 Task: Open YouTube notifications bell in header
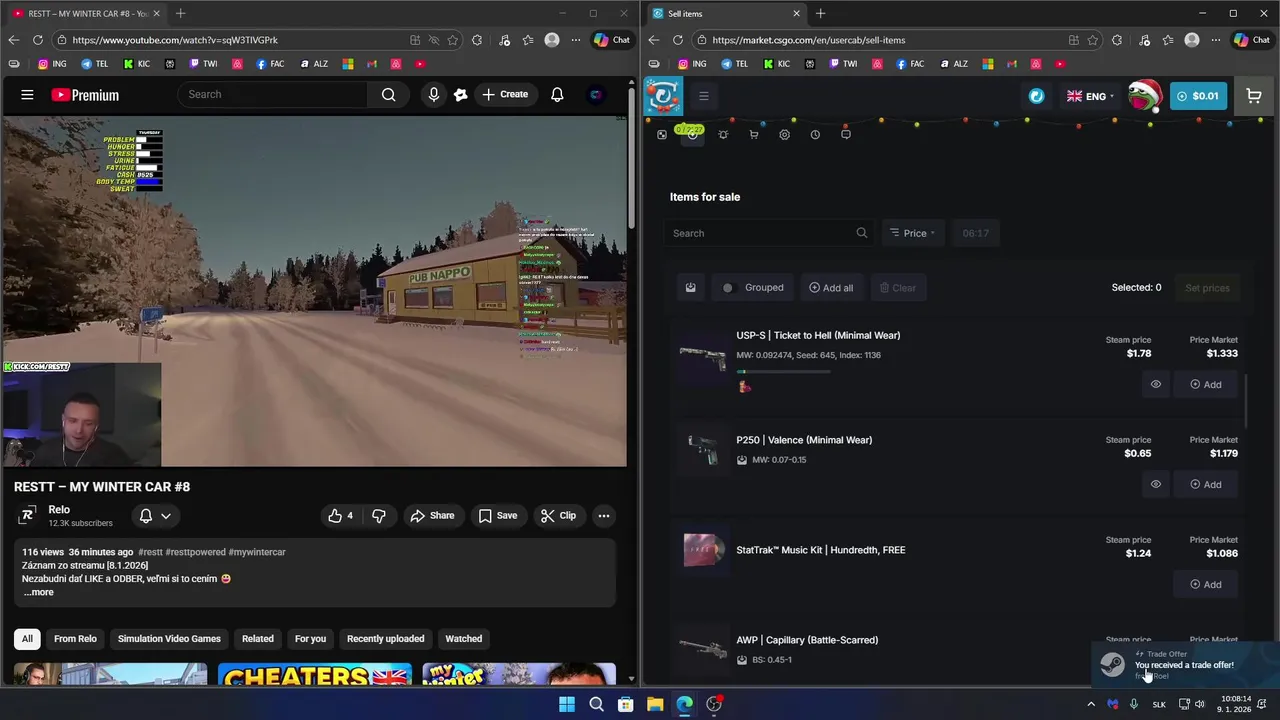click(557, 94)
